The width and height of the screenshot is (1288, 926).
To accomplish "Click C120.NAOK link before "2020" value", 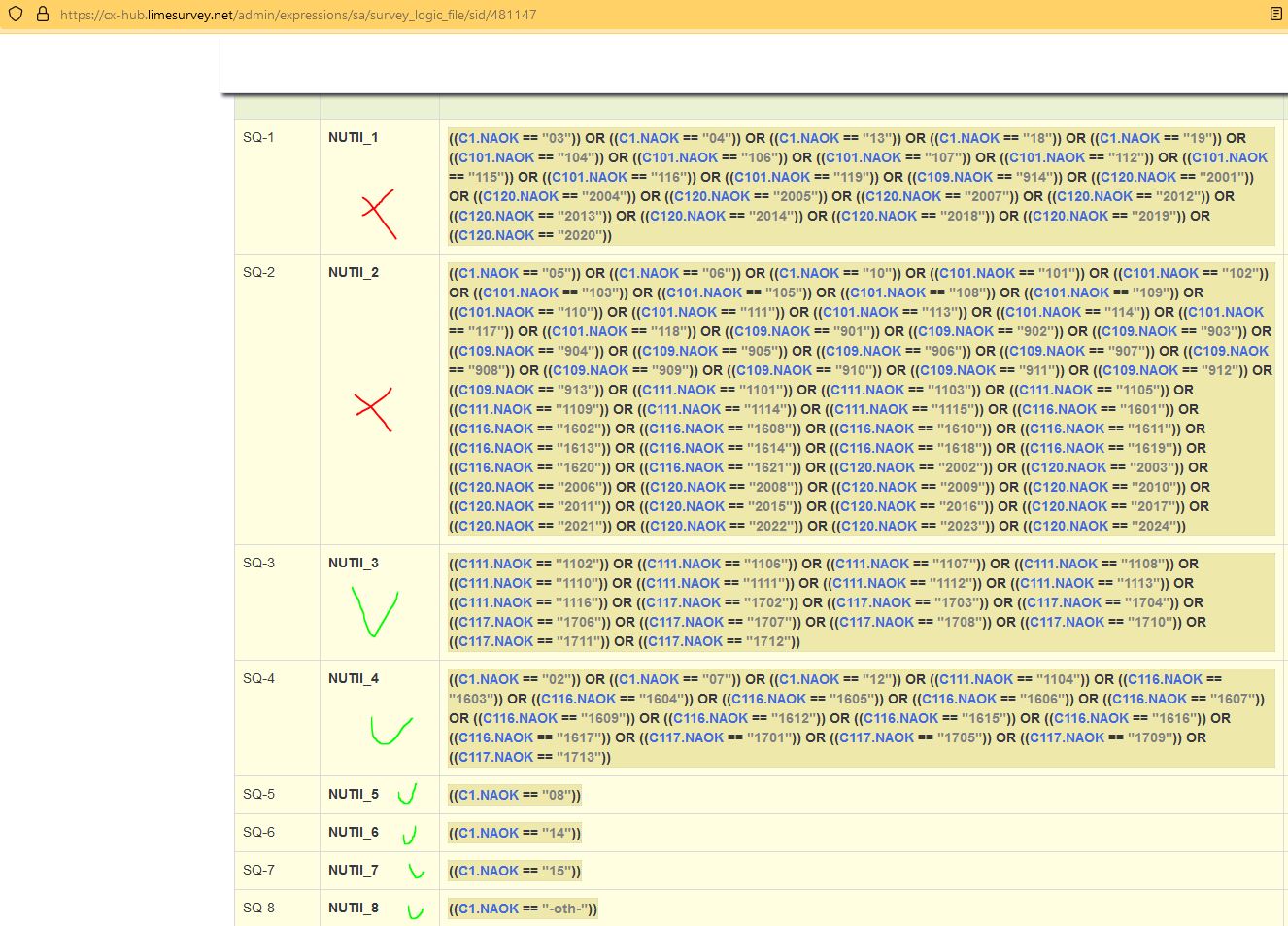I will 496,235.
